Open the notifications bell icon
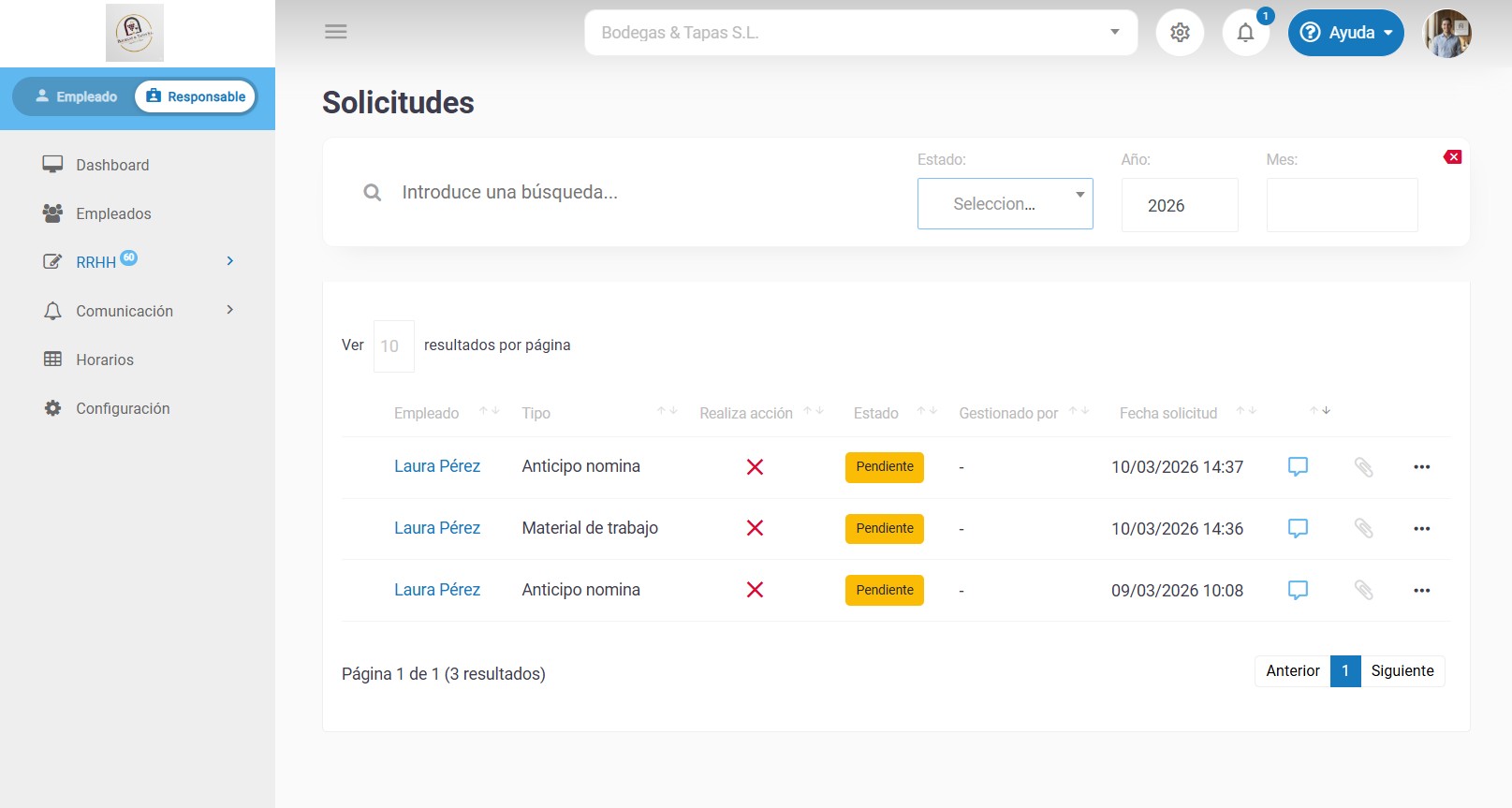 click(1245, 33)
